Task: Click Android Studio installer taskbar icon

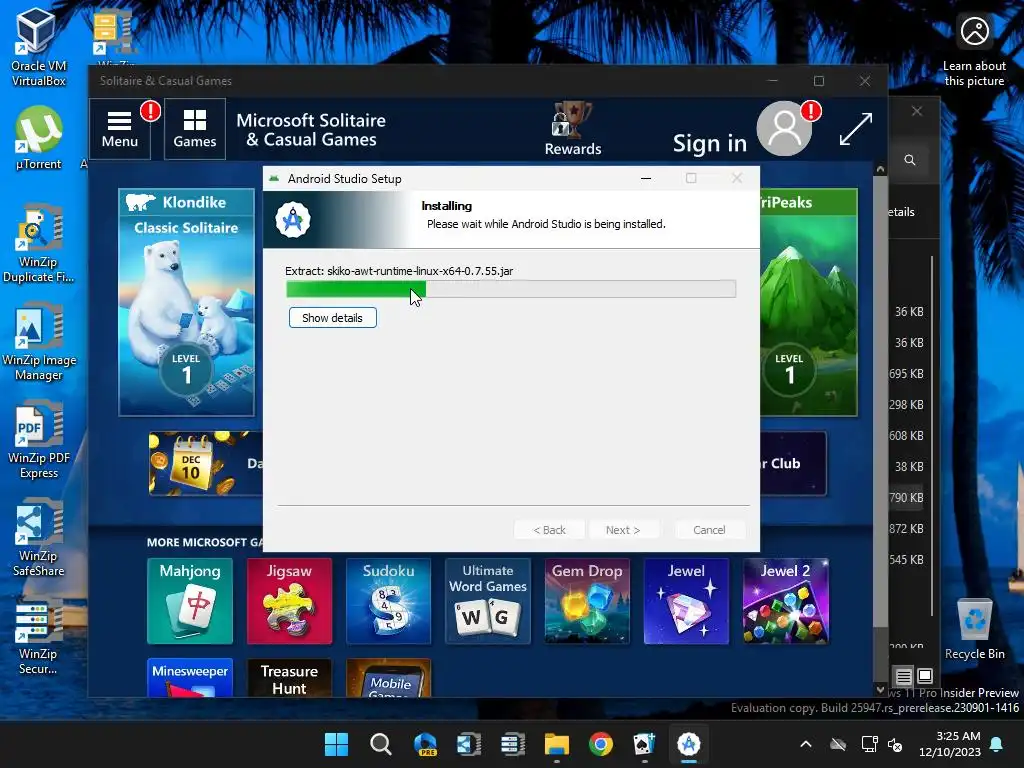Action: tap(688, 744)
